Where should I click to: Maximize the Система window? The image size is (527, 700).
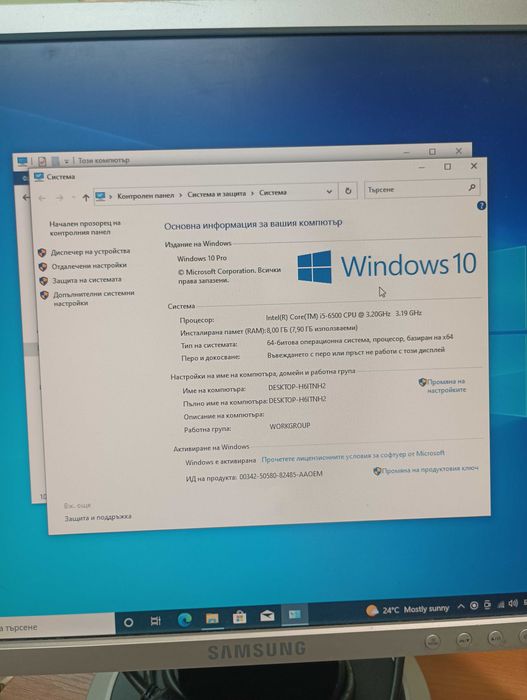click(x=448, y=167)
